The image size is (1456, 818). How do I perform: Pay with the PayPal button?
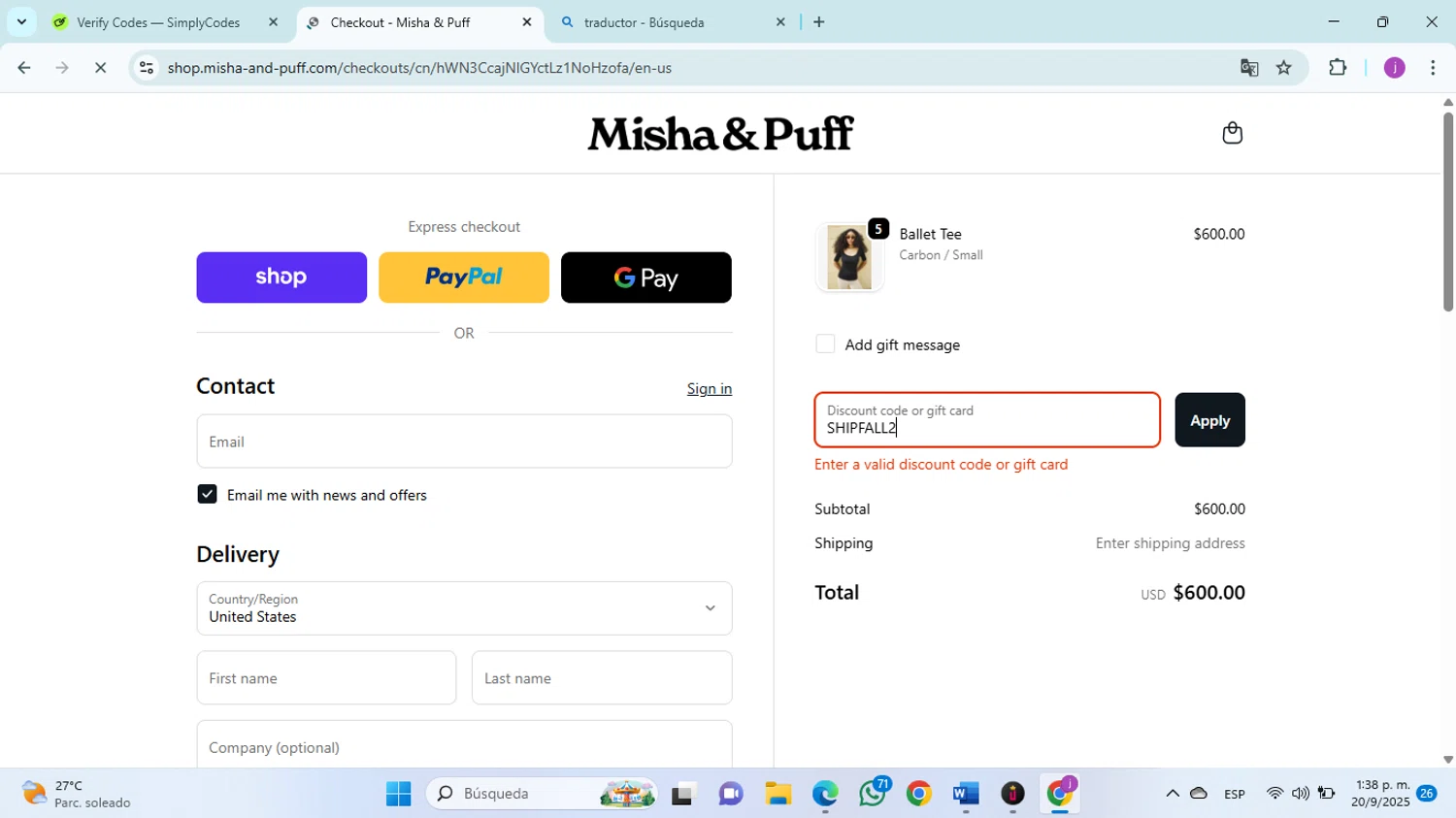(x=464, y=278)
